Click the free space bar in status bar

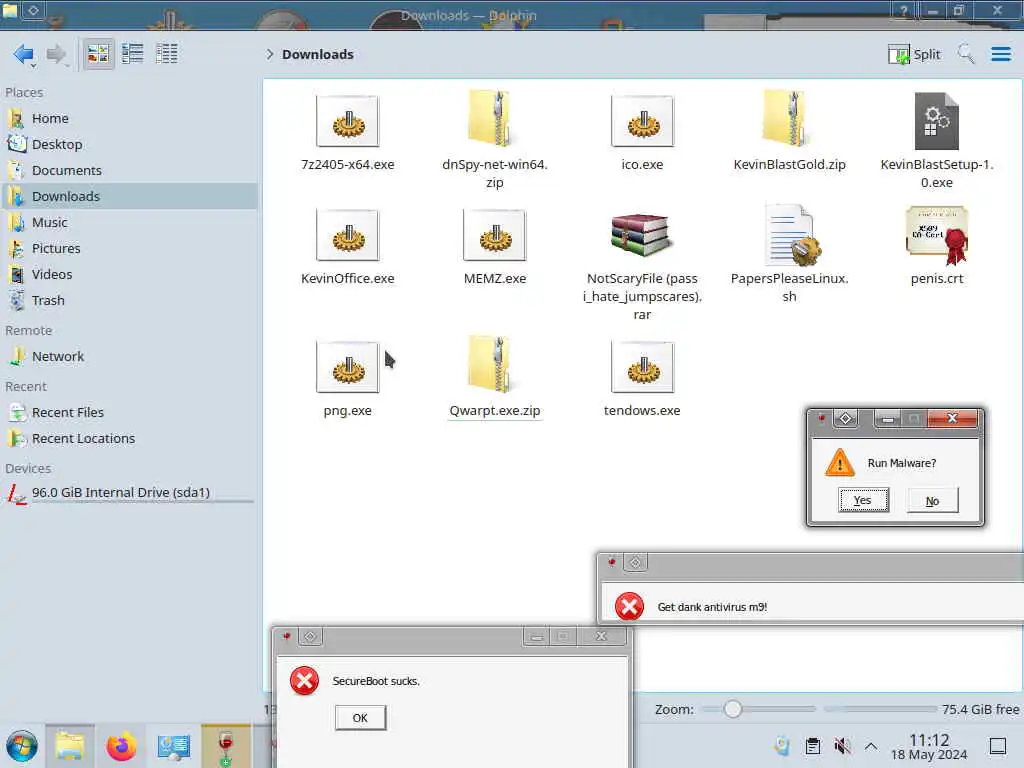(x=880, y=709)
